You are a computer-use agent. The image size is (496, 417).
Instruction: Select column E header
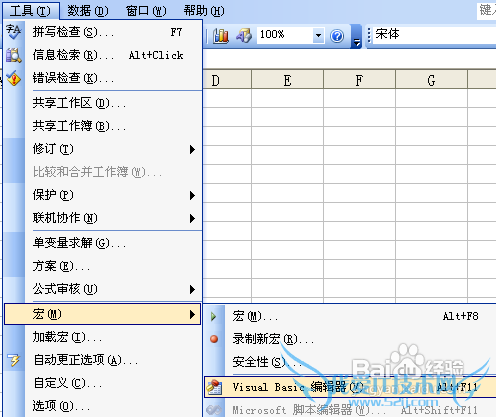[x=287, y=80]
